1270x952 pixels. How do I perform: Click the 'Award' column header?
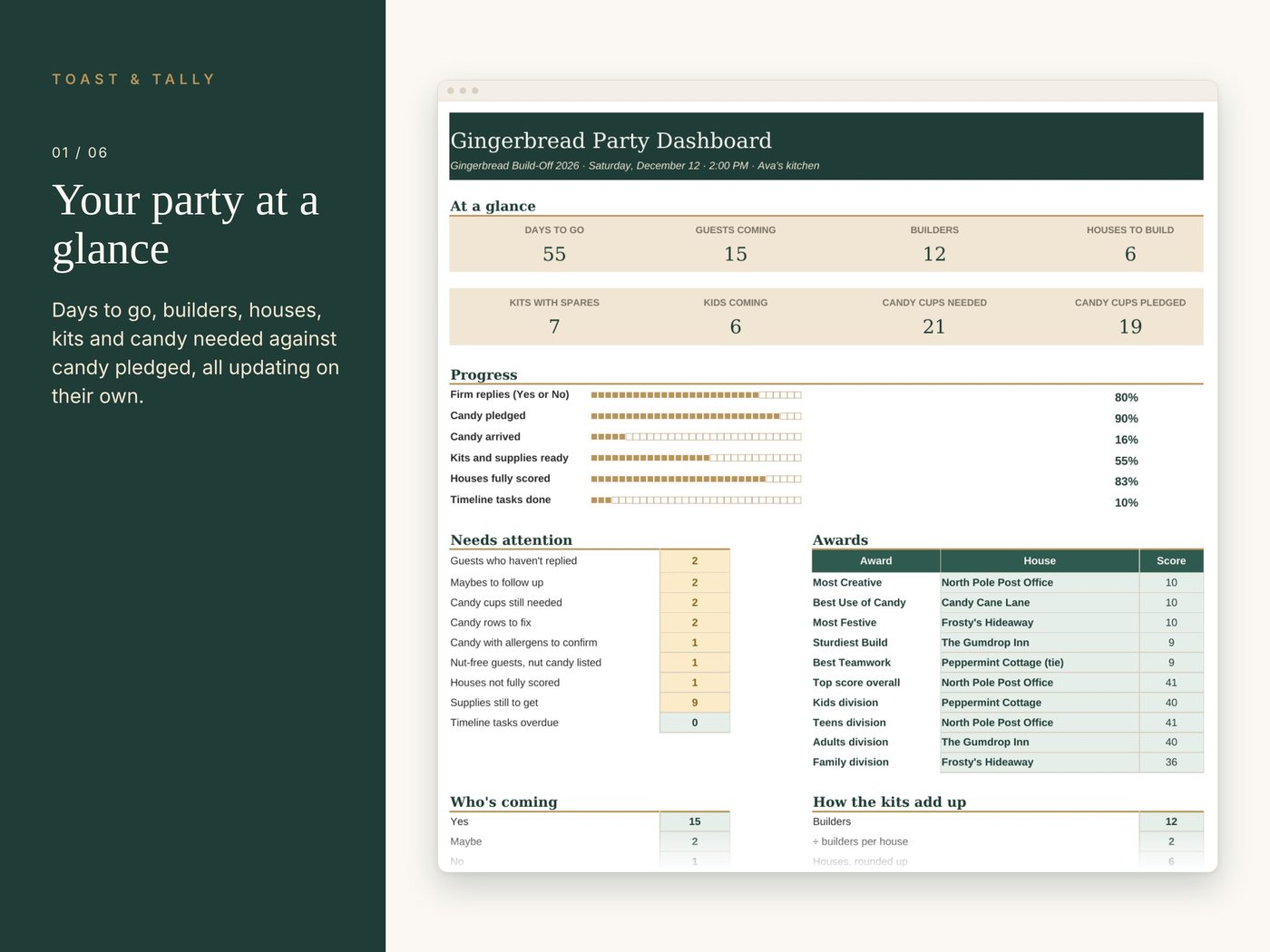coord(876,561)
